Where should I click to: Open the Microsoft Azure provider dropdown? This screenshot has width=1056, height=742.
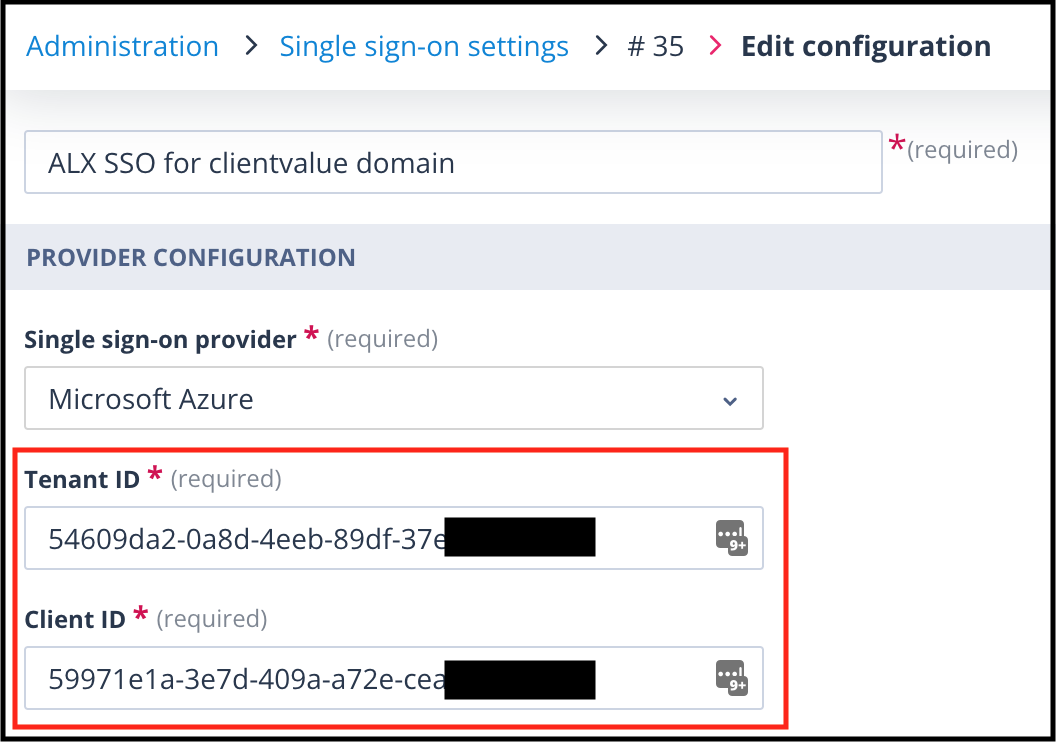(394, 398)
